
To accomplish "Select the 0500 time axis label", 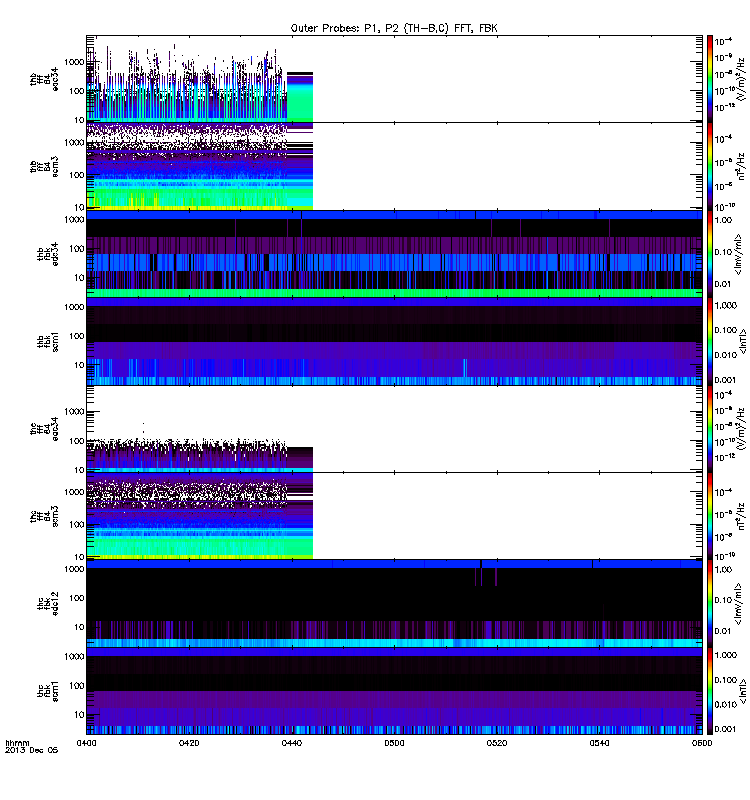I will [x=394, y=743].
